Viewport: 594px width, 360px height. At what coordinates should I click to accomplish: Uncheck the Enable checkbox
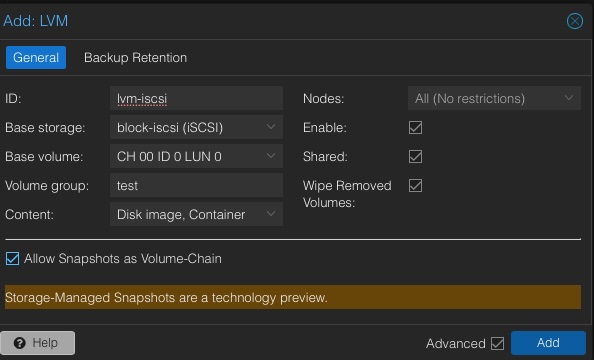(415, 127)
